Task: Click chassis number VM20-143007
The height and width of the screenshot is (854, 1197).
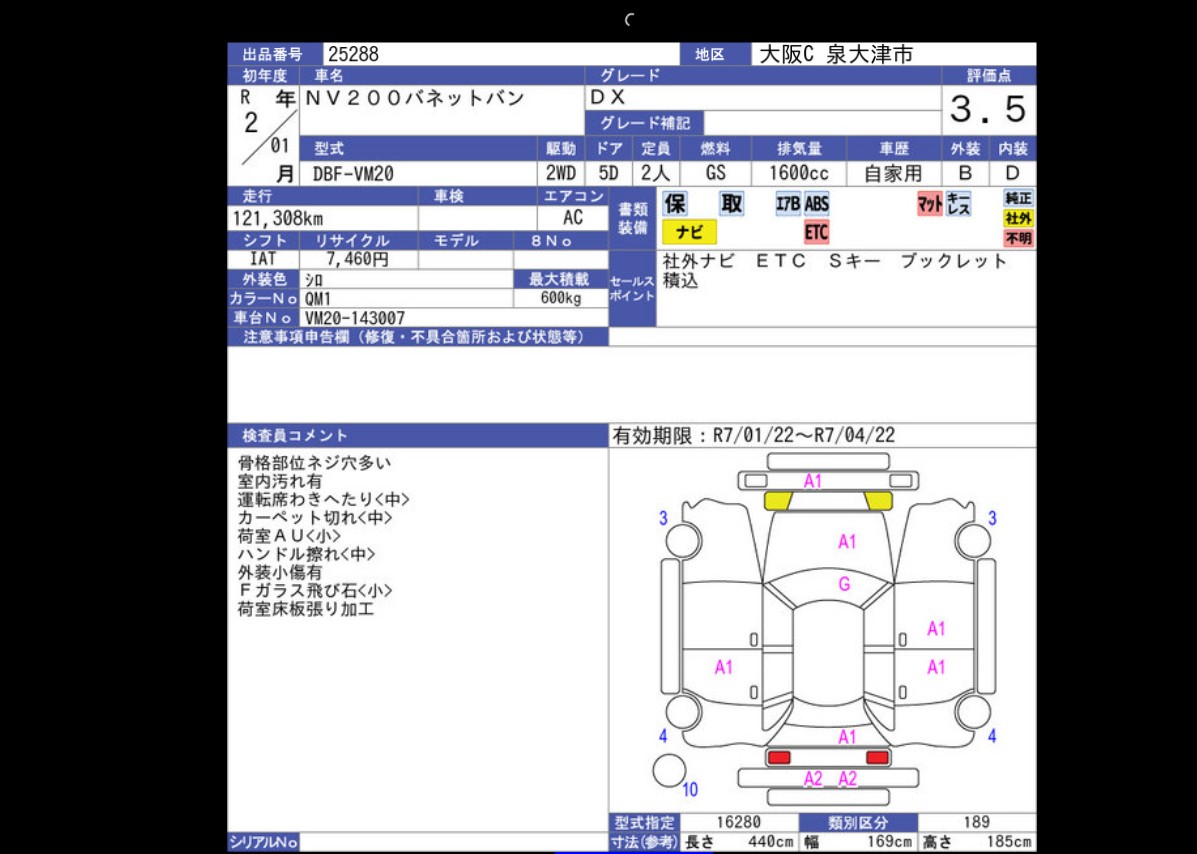Action: pos(355,318)
